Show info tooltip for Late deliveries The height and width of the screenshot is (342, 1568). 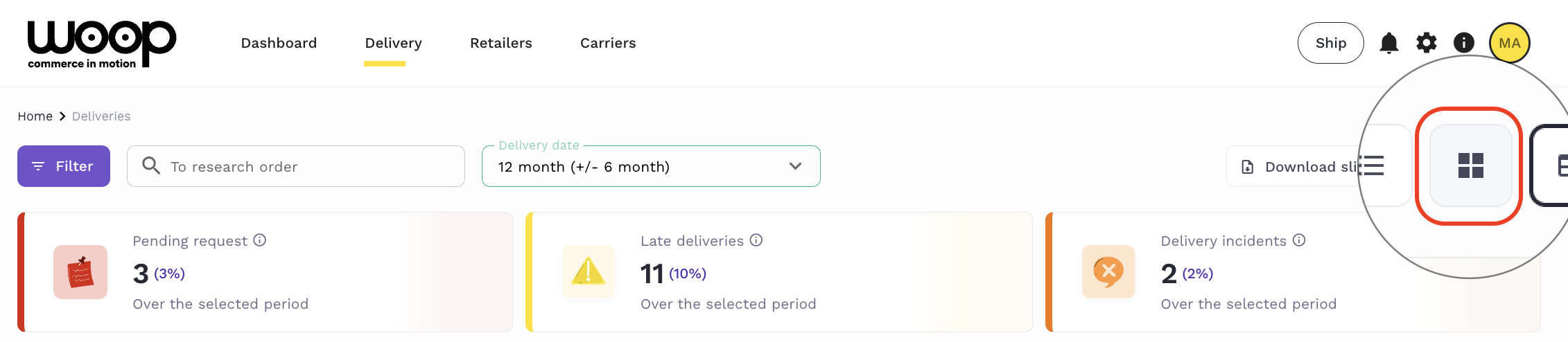pos(756,240)
